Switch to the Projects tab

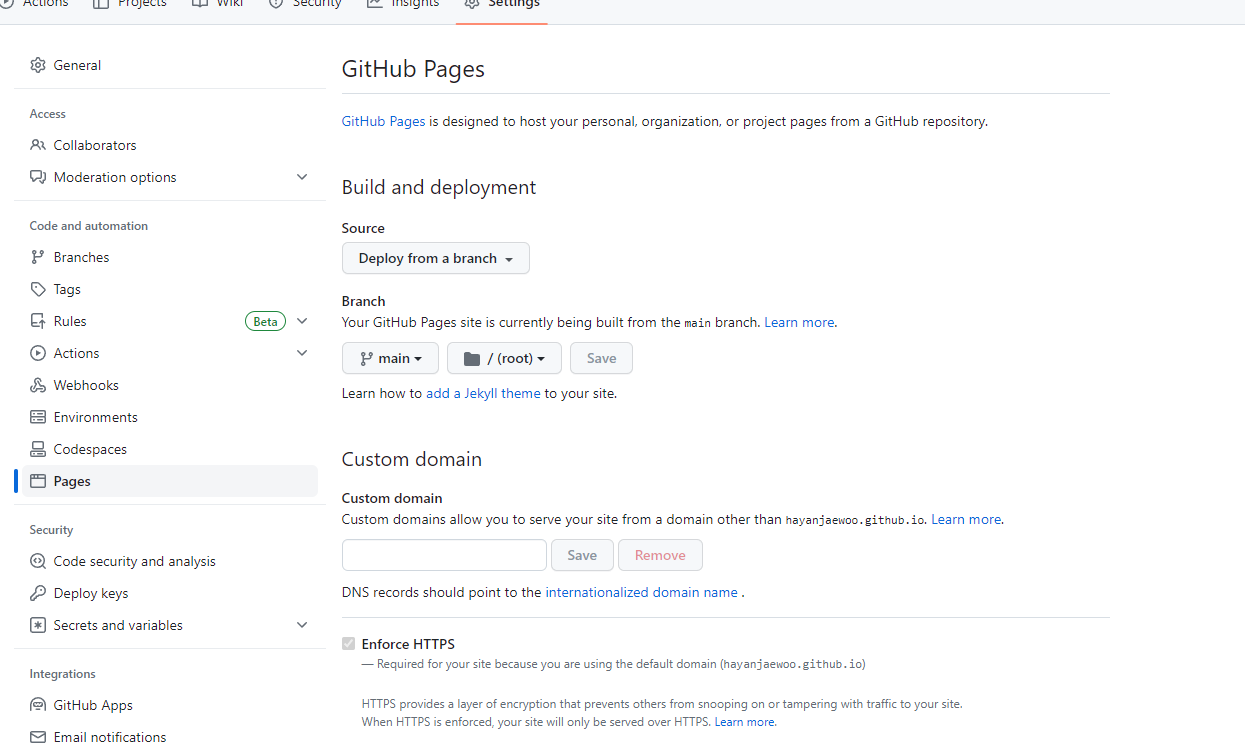[129, 5]
